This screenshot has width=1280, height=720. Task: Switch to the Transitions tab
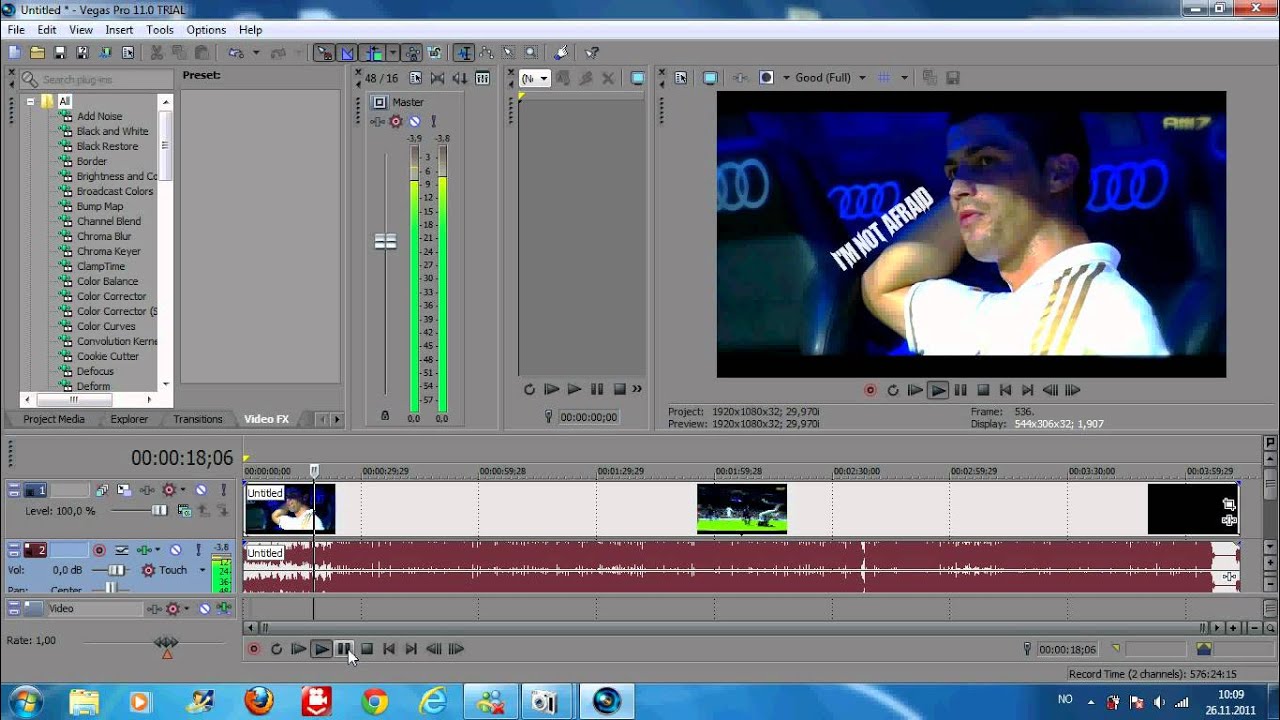point(198,419)
